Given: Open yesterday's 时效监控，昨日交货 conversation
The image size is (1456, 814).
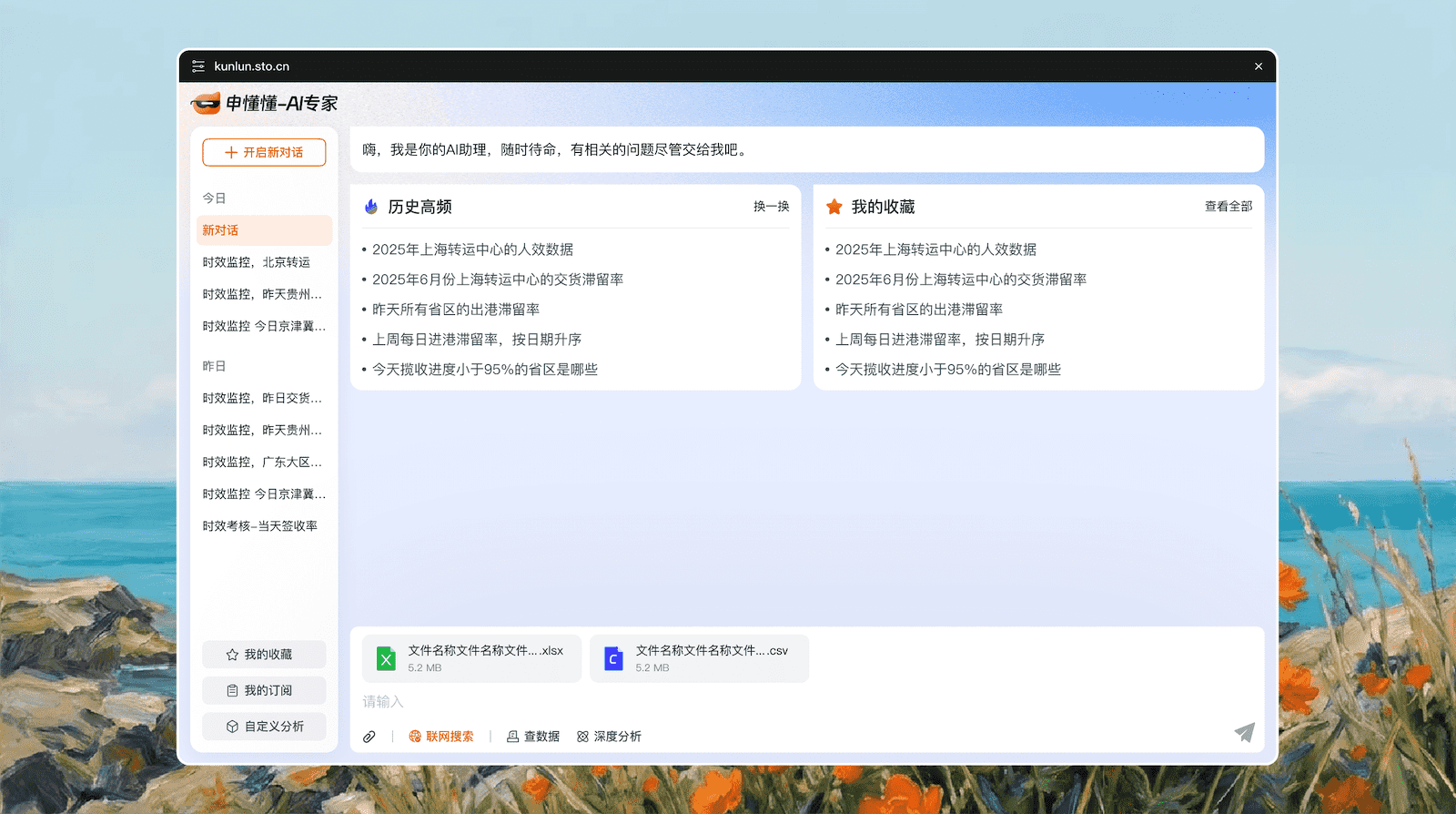Looking at the screenshot, I should (262, 398).
